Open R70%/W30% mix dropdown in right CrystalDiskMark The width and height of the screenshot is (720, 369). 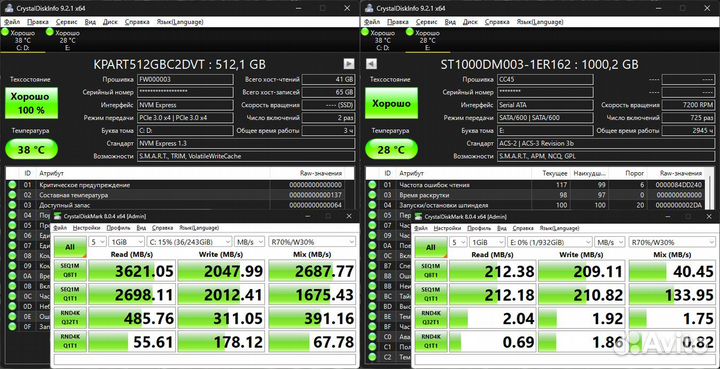tap(673, 242)
